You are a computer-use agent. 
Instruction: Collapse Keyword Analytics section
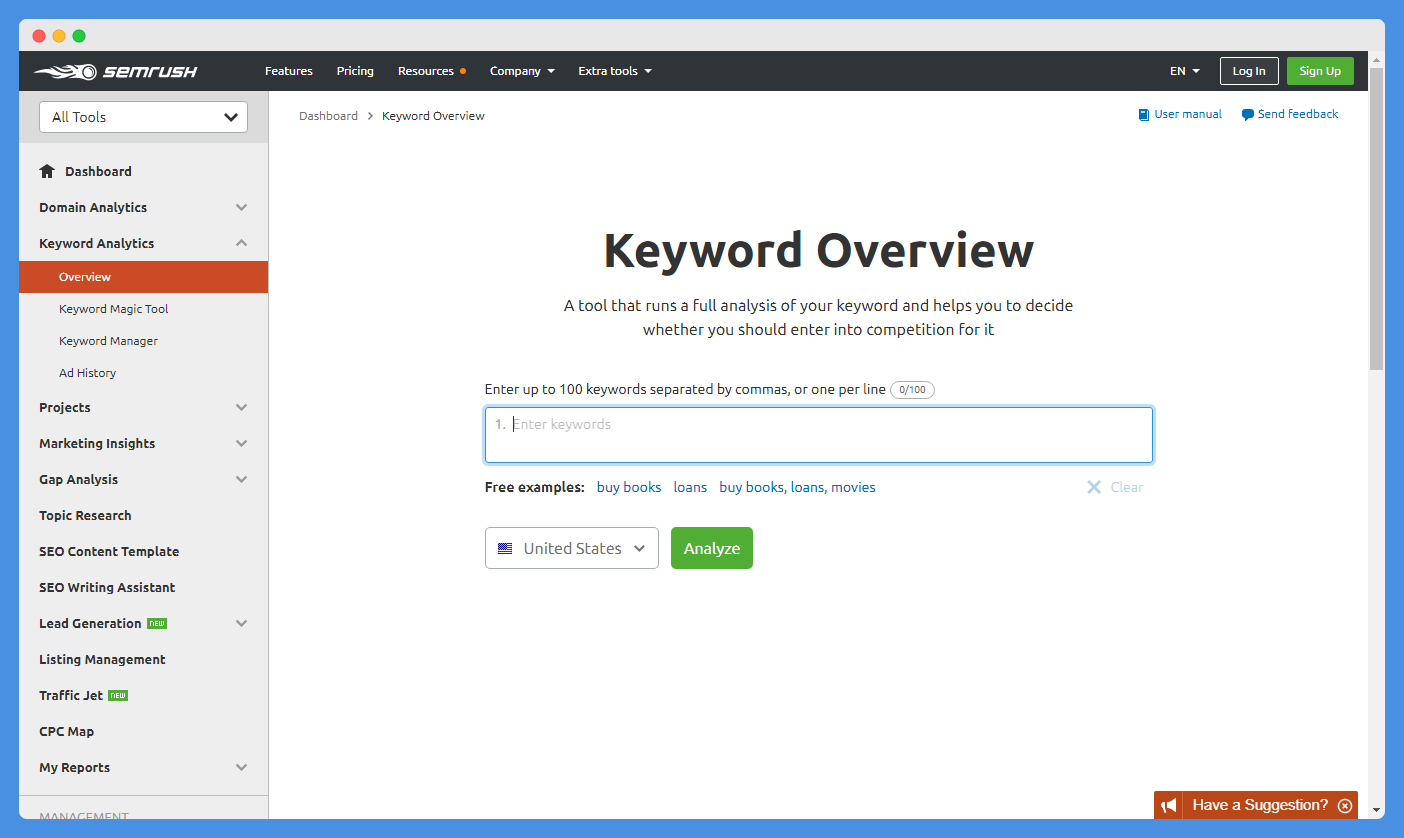click(x=241, y=243)
